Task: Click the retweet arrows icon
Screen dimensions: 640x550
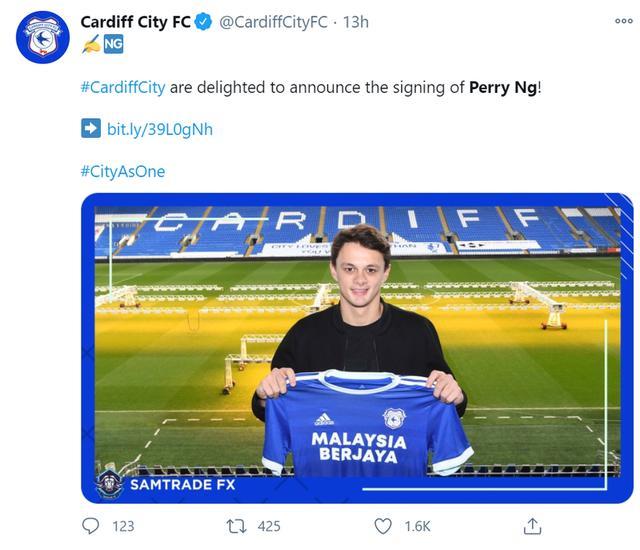Action: tap(236, 525)
